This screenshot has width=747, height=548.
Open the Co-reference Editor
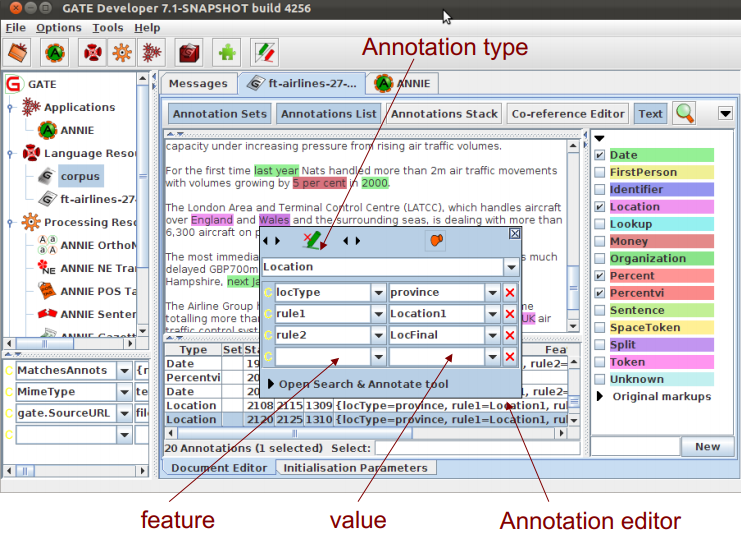point(568,114)
